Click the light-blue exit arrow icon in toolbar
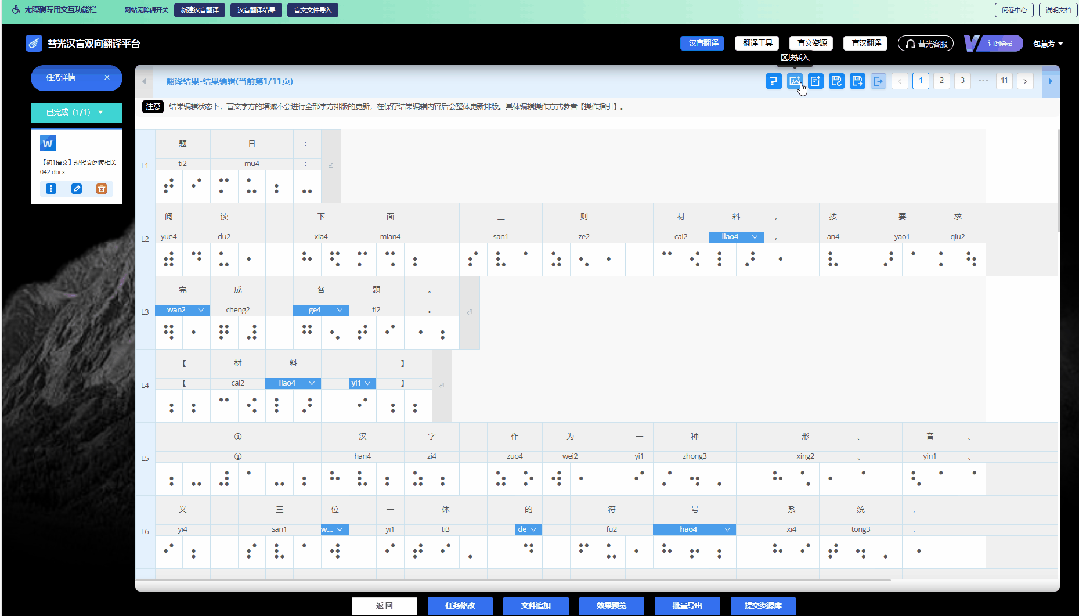This screenshot has height=616, width=1079. pos(878,81)
